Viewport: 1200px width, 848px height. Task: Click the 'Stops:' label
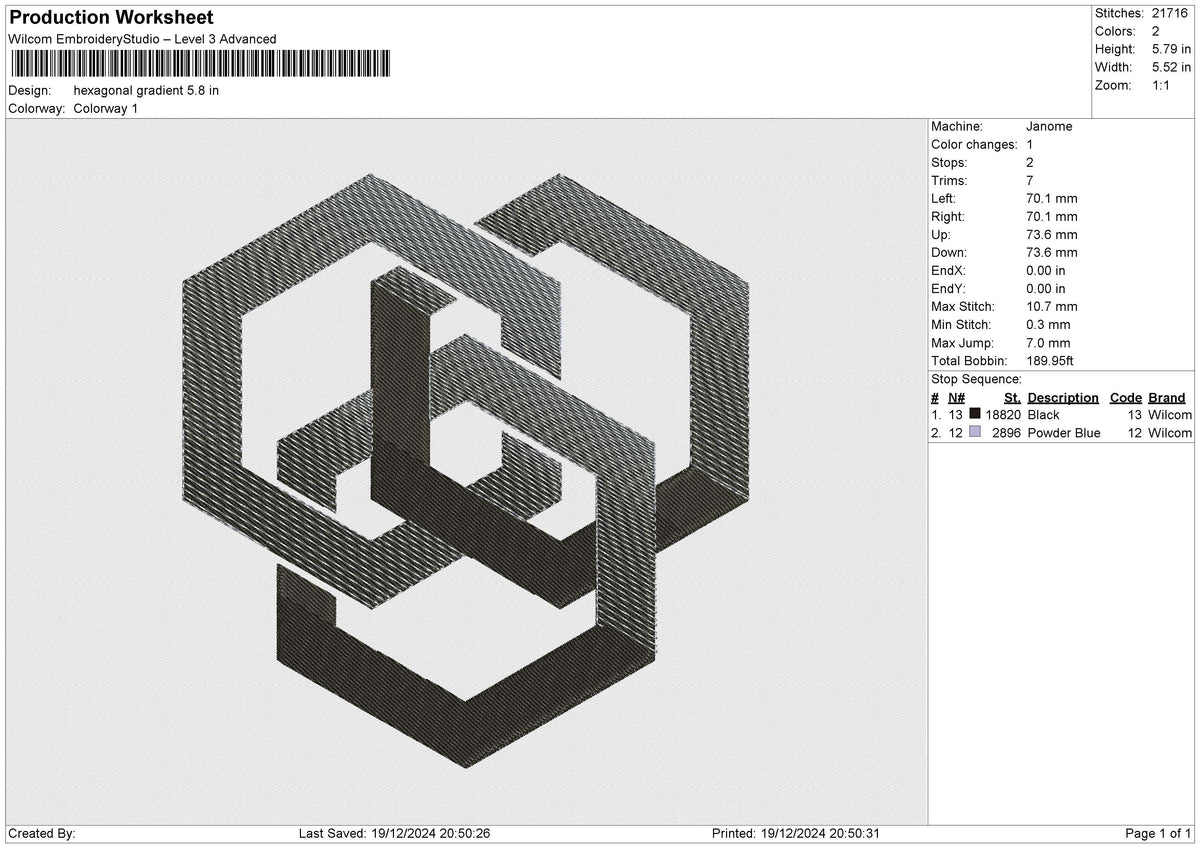949,163
